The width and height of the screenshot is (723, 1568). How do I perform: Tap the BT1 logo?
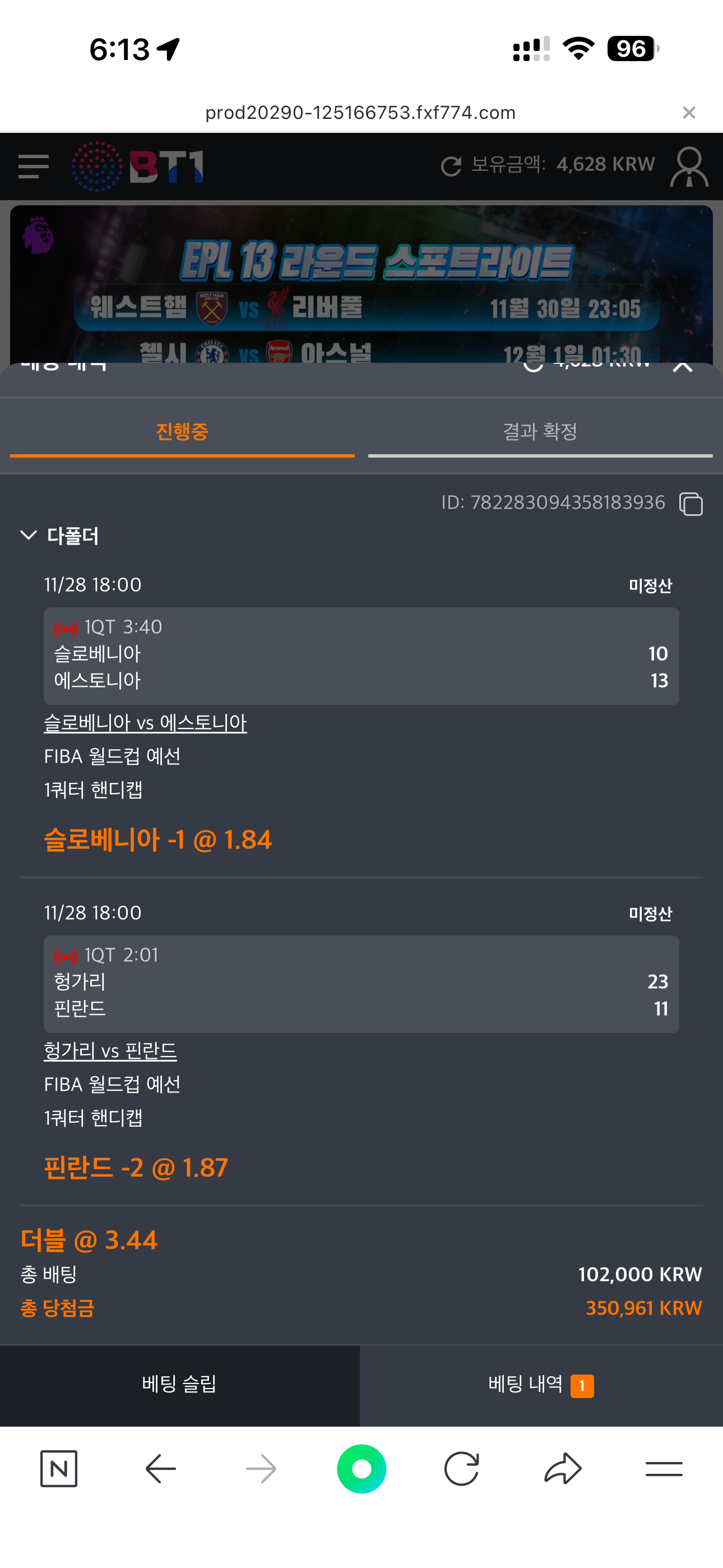pyautogui.click(x=138, y=166)
